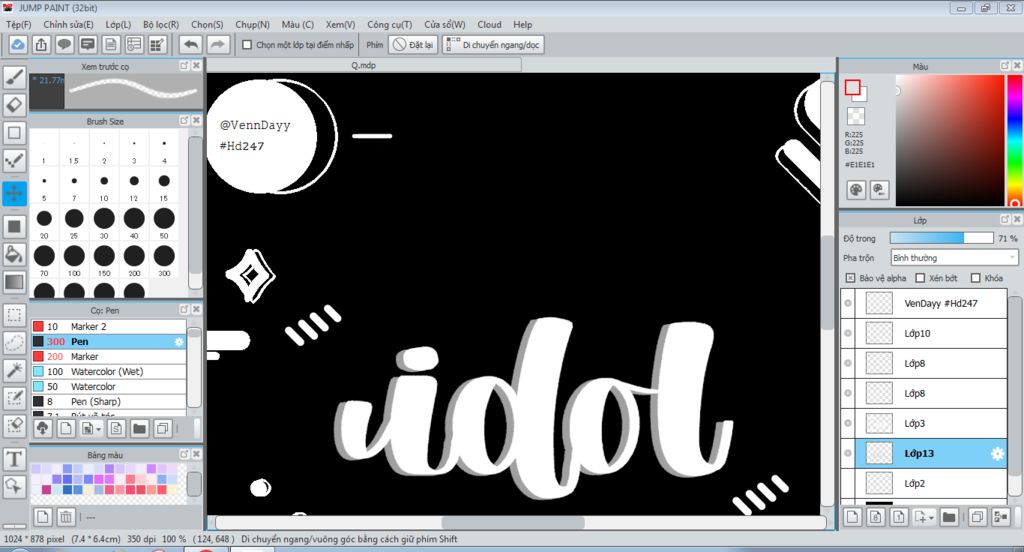Open the 'Pha trộn' blending mode dropdown

point(954,258)
